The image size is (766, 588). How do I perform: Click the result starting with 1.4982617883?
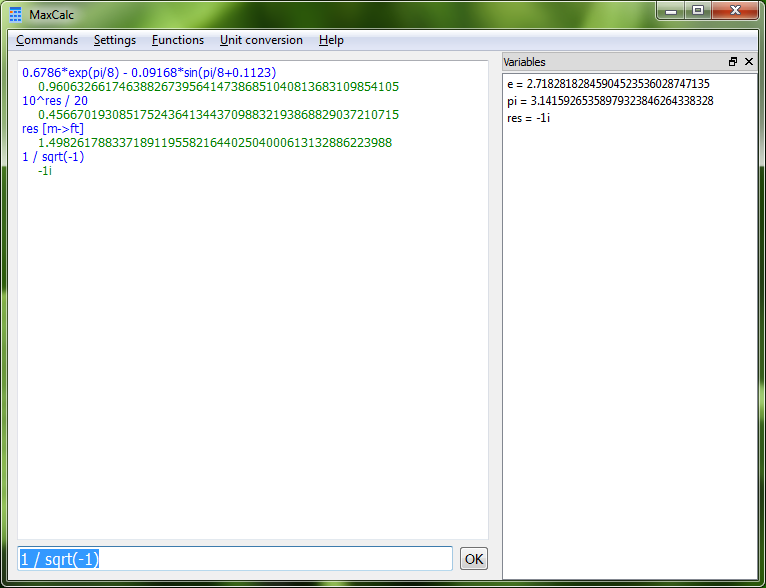click(x=215, y=143)
